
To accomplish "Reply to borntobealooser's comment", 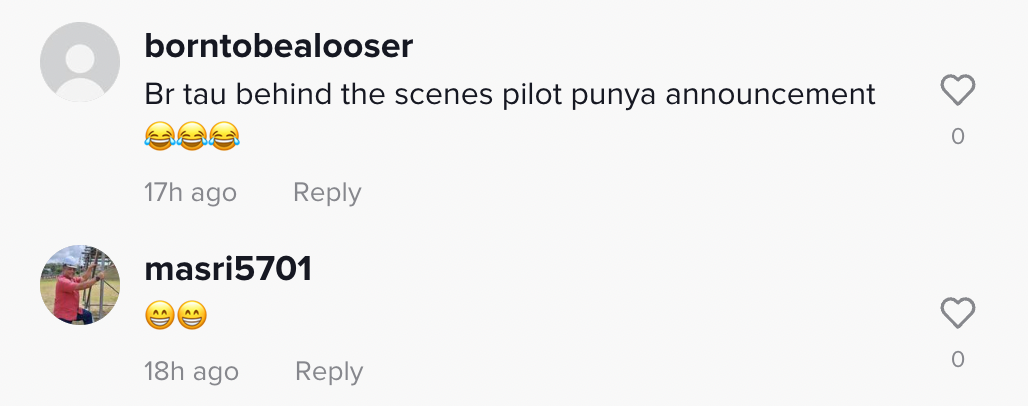I will click(327, 192).
